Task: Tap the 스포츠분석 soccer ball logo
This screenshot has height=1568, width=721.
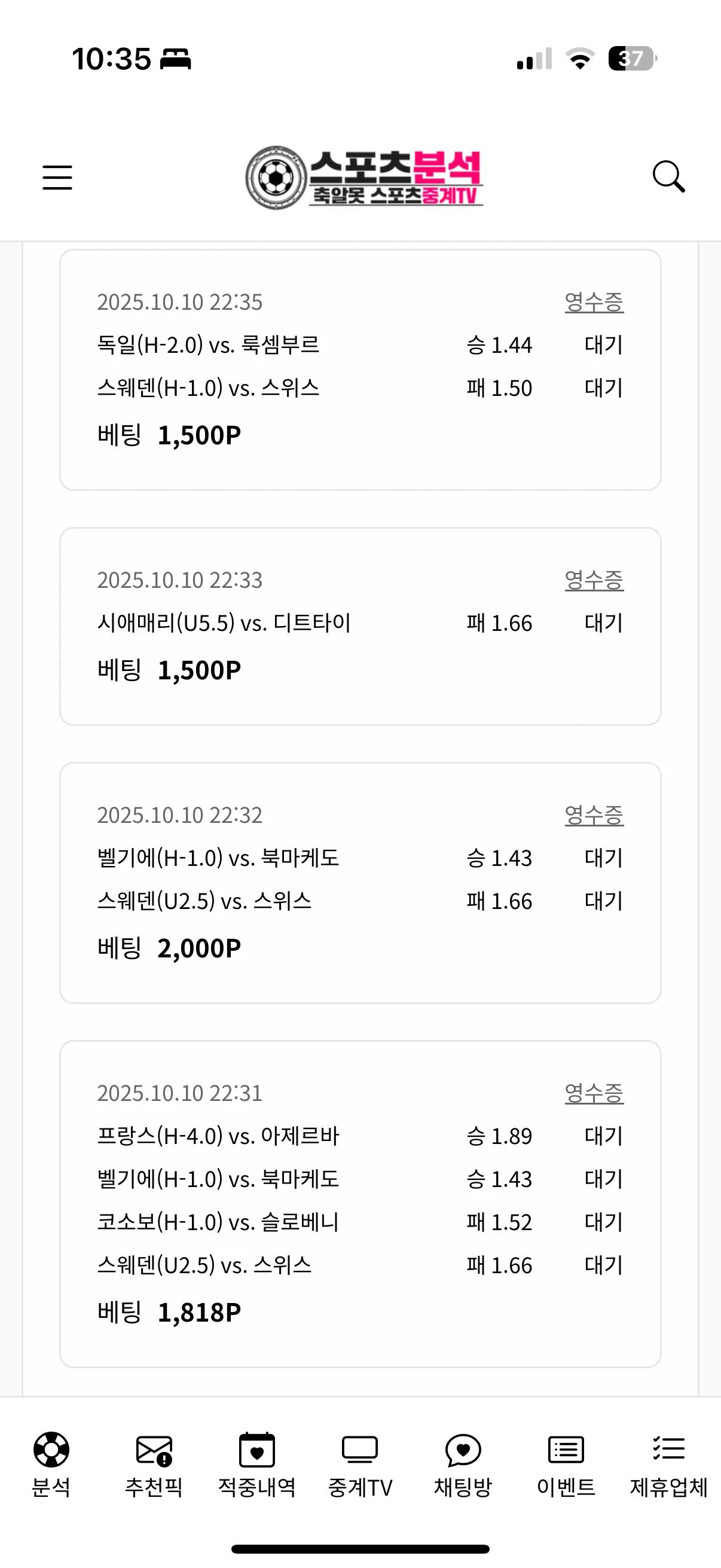Action: click(364, 177)
